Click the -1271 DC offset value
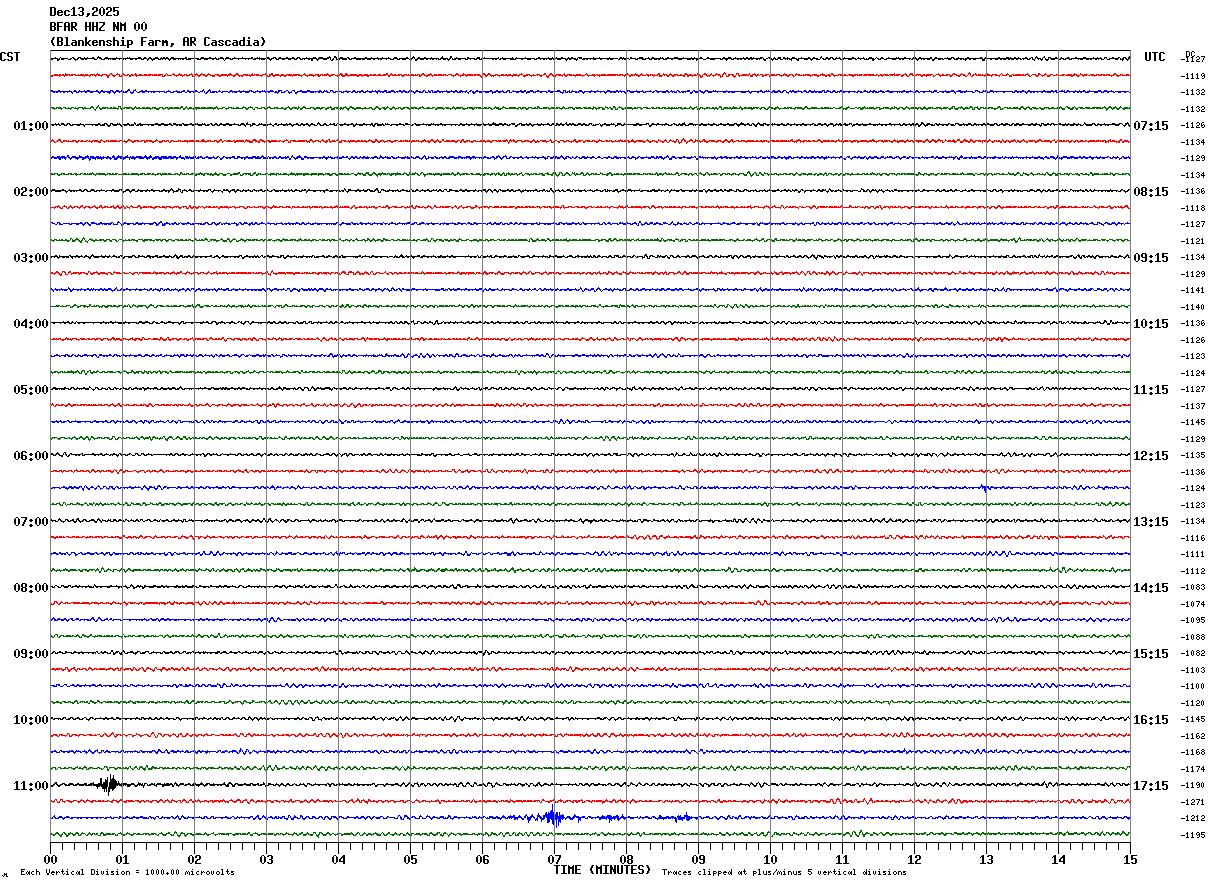Screen dimensions: 1210x886 click(x=1193, y=802)
